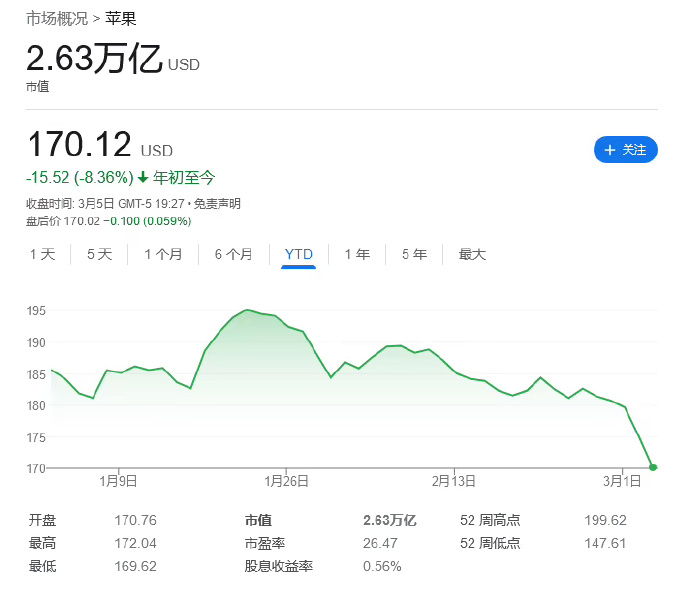Image resolution: width=690 pixels, height=590 pixels.
Task: Click the -15.52 (-8.36%) change text
Action: click(80, 177)
